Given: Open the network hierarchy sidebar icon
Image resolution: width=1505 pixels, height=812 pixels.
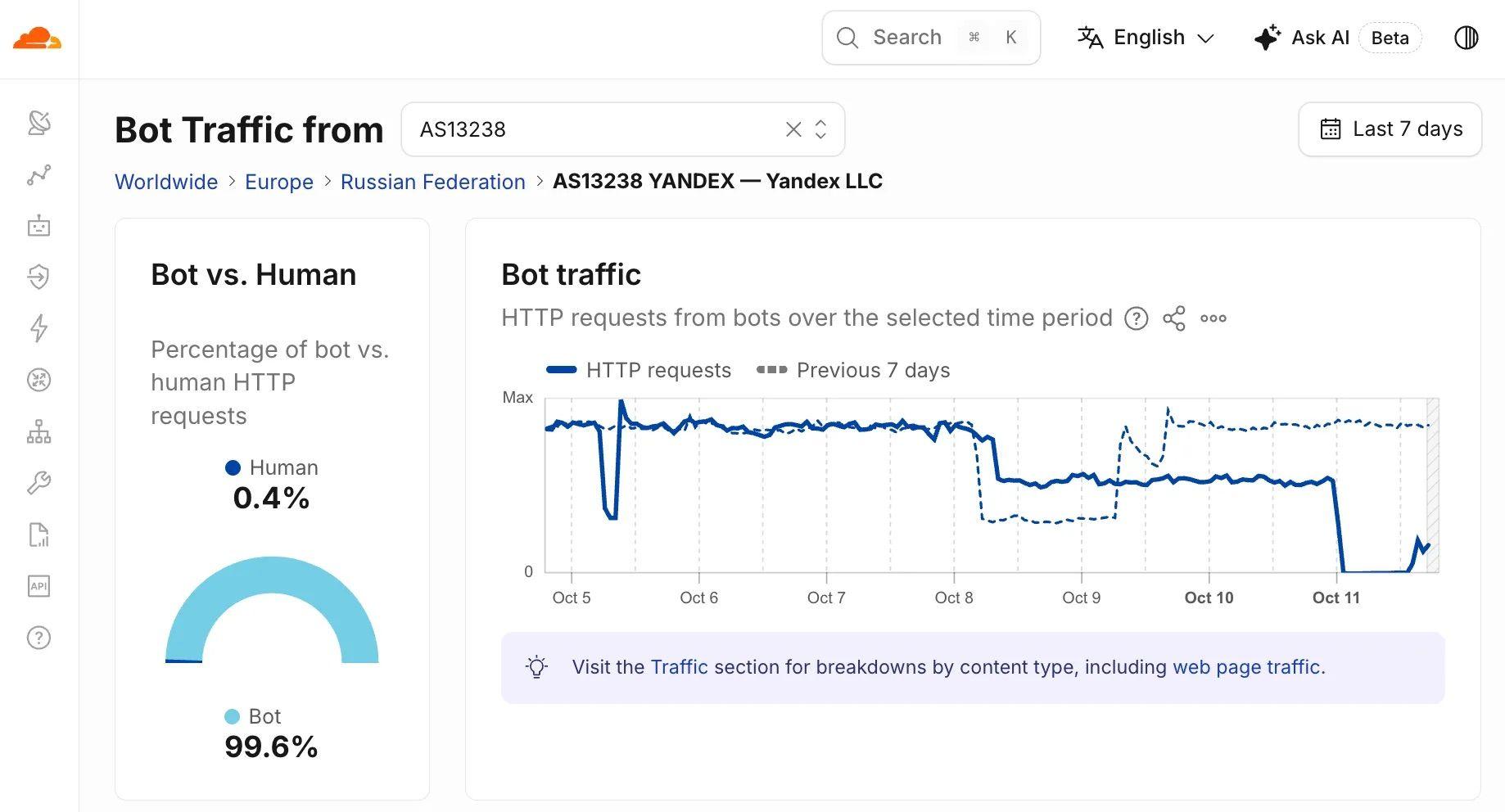Looking at the screenshot, I should click(x=39, y=431).
